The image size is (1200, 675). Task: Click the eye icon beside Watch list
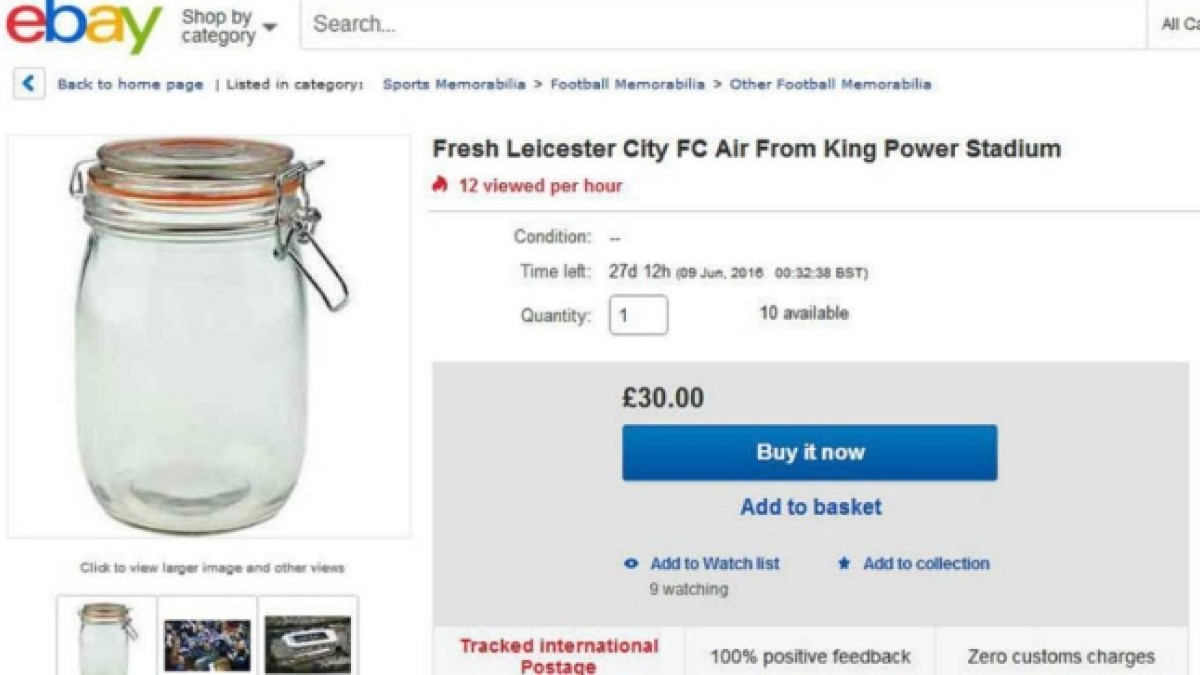coord(631,564)
